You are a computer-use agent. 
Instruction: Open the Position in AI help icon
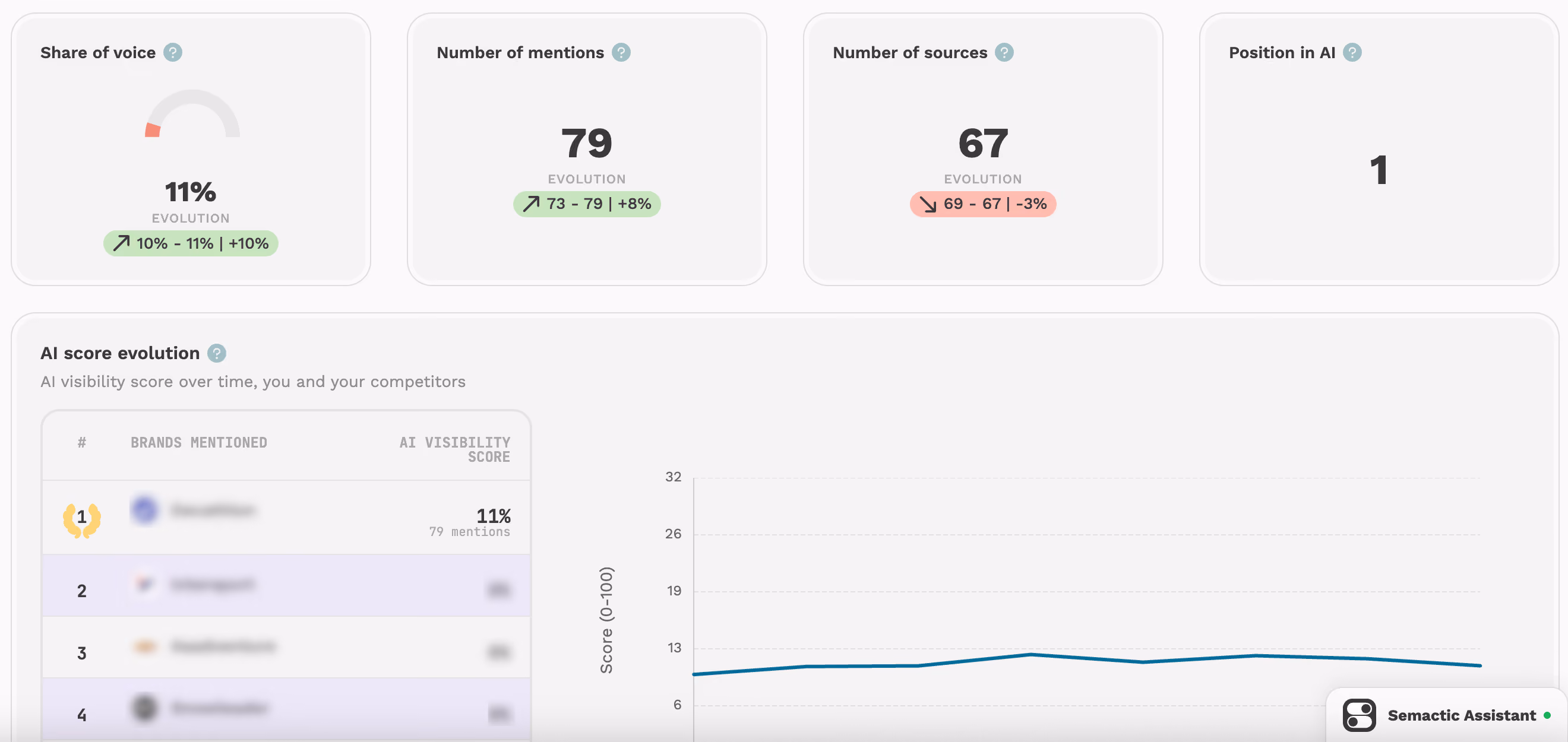click(1352, 53)
